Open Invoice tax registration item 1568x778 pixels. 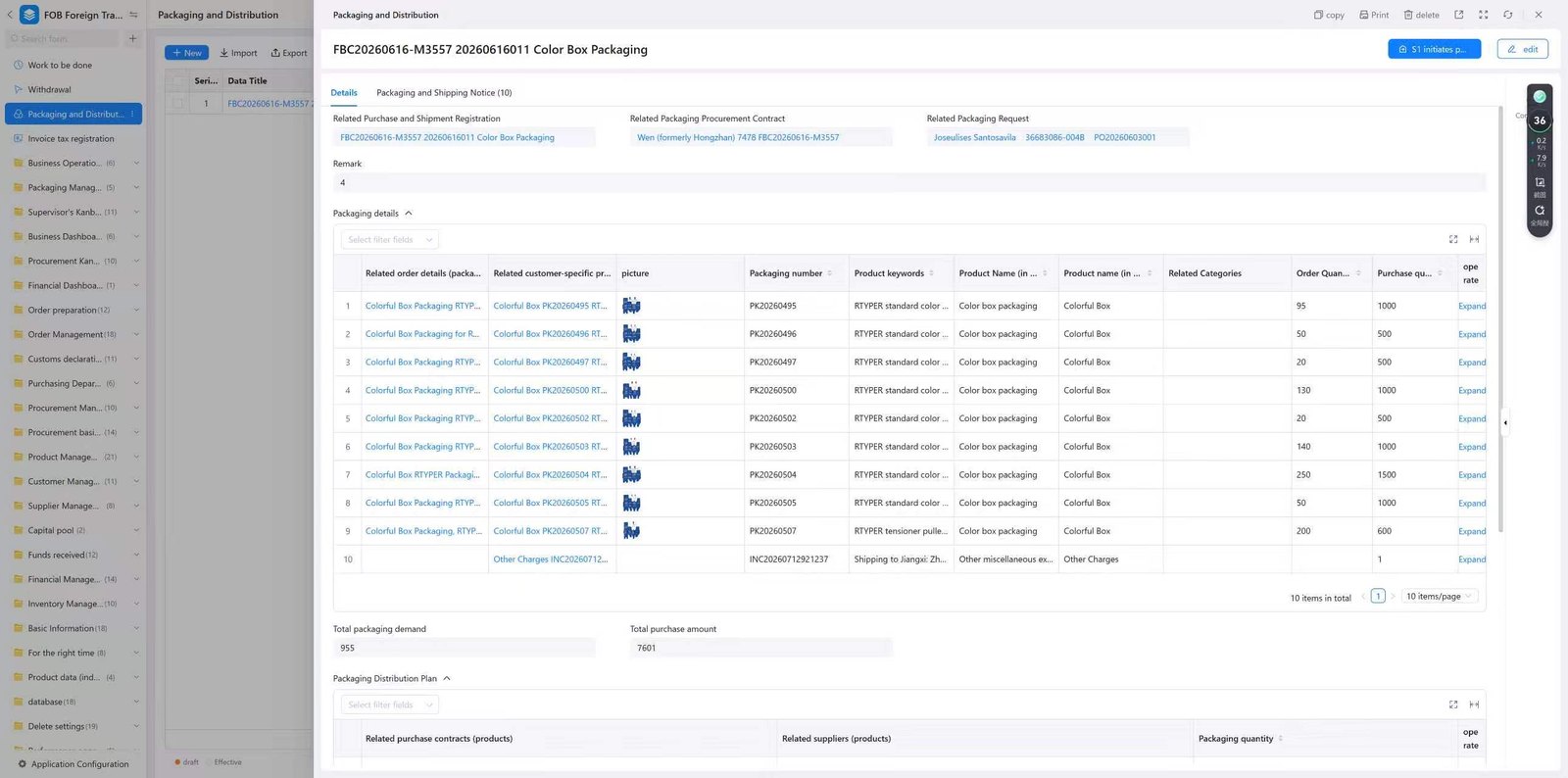[x=71, y=138]
